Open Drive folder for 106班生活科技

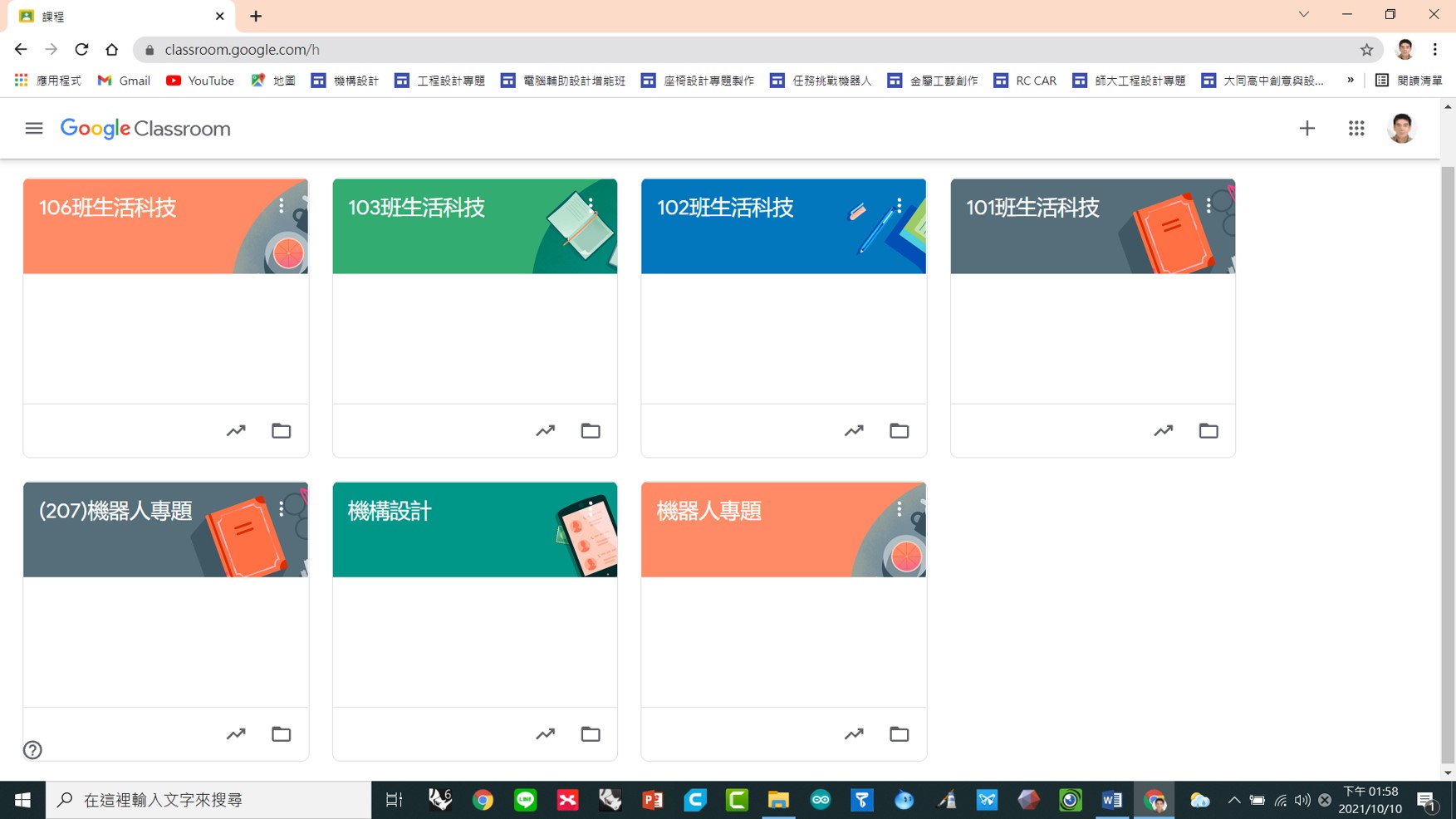tap(281, 430)
